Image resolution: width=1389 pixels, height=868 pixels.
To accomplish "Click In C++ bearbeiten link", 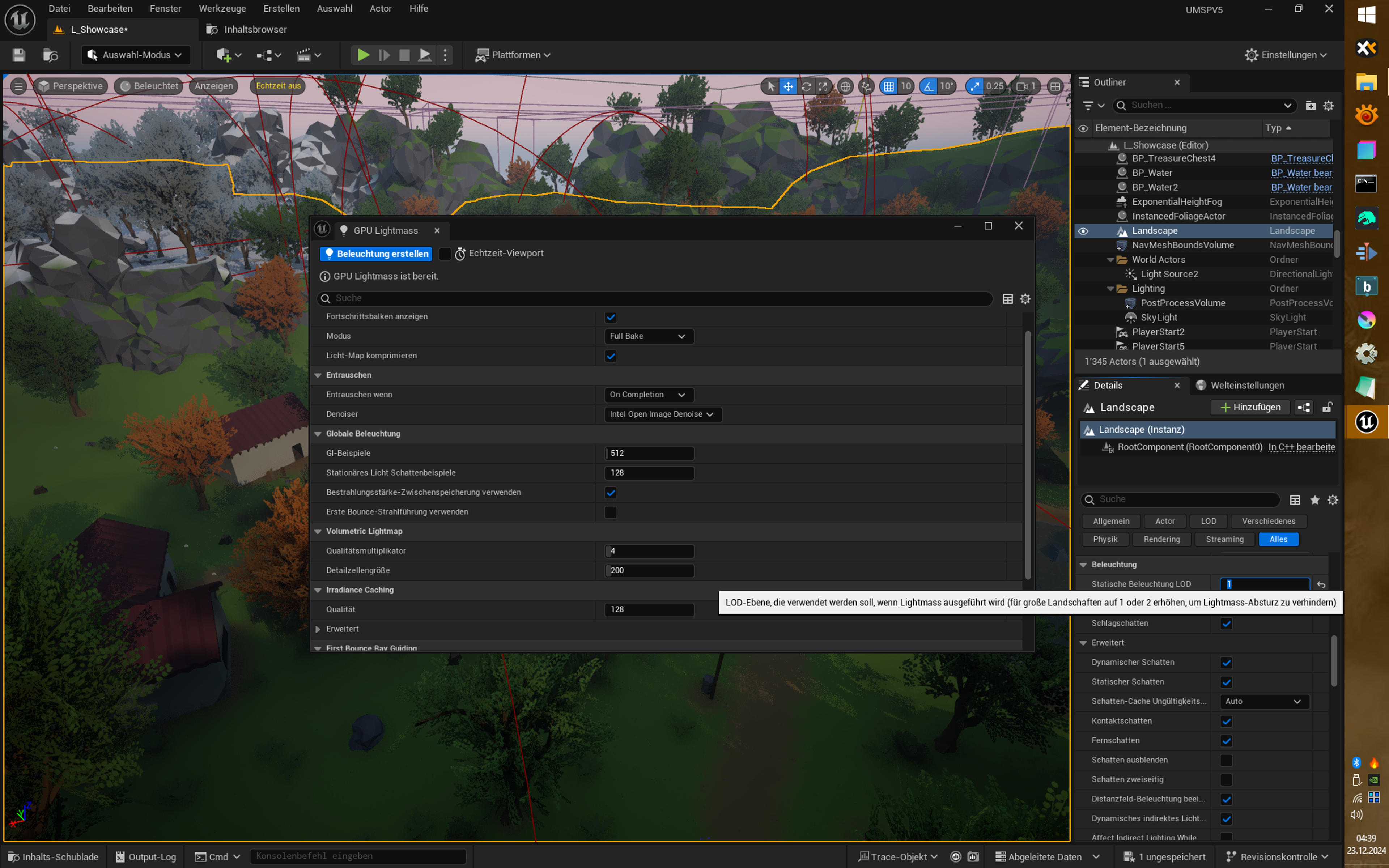I will point(1302,447).
